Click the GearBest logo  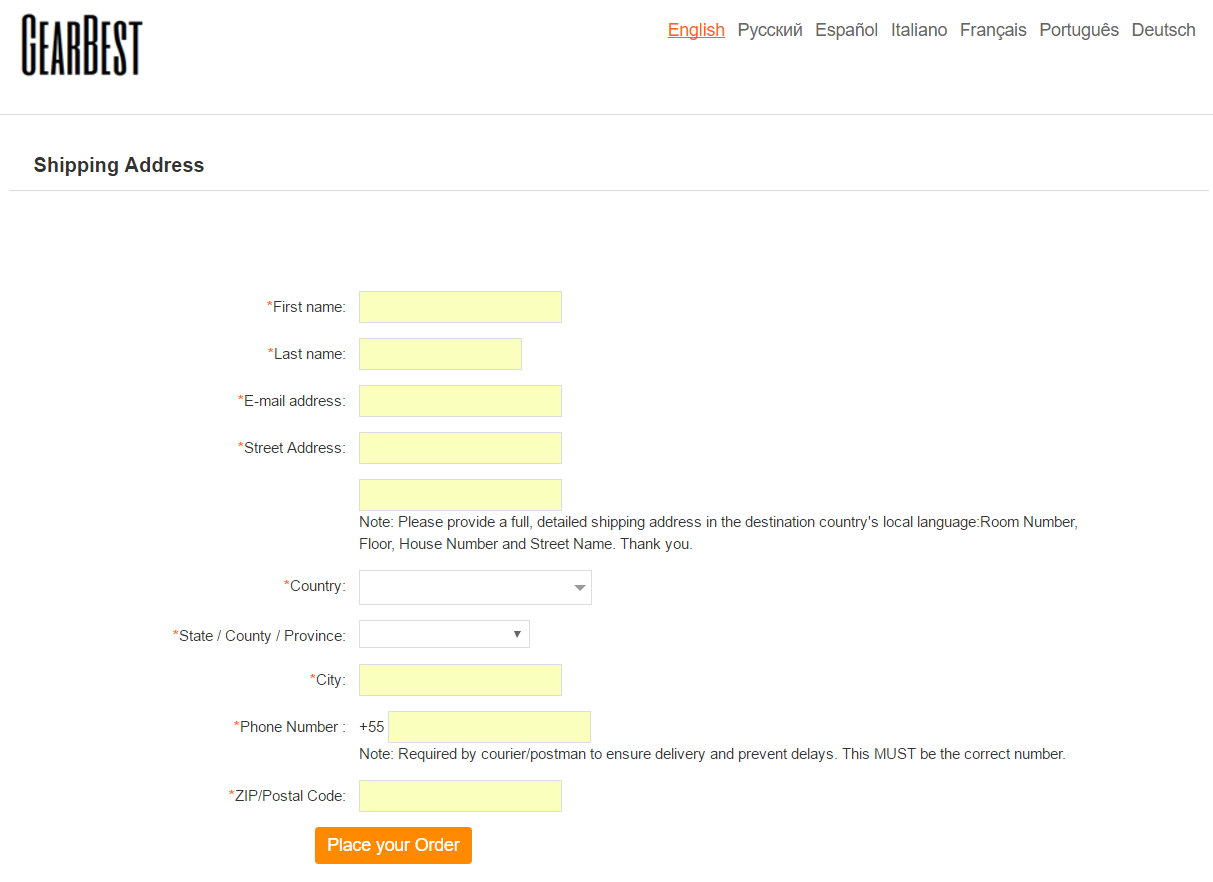coord(82,45)
